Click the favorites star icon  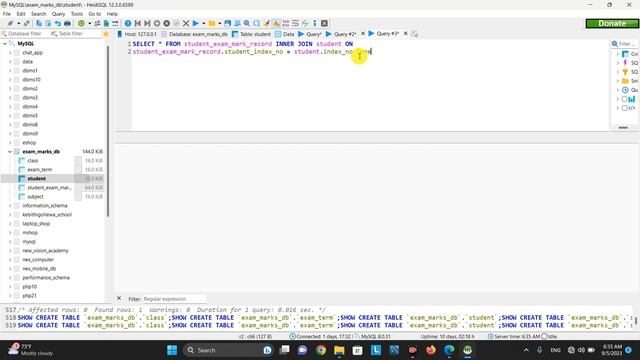106,34
